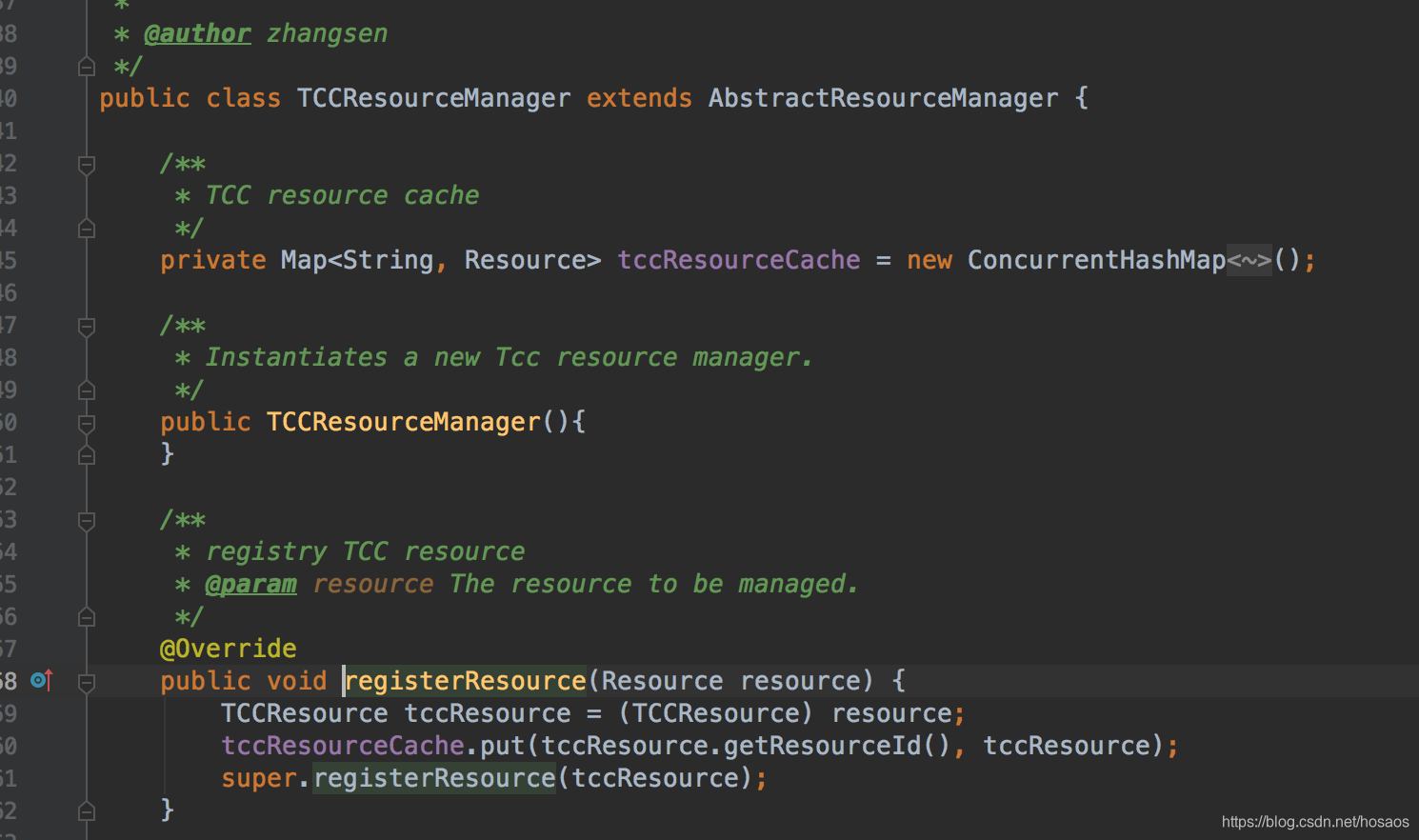Click the (TCCResource) cast expression

click(715, 713)
